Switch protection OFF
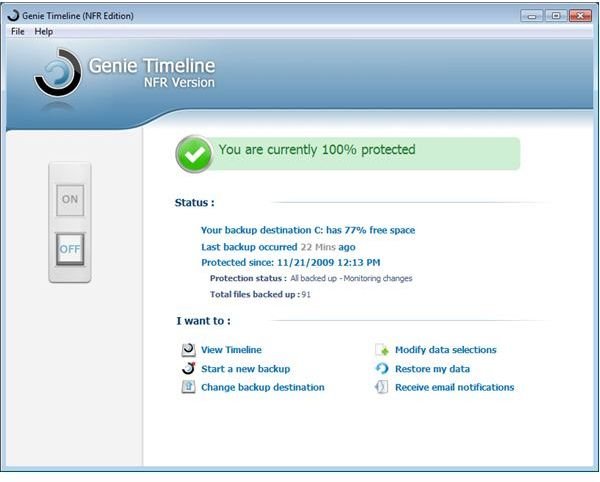The height and width of the screenshot is (482, 600). pos(70,249)
